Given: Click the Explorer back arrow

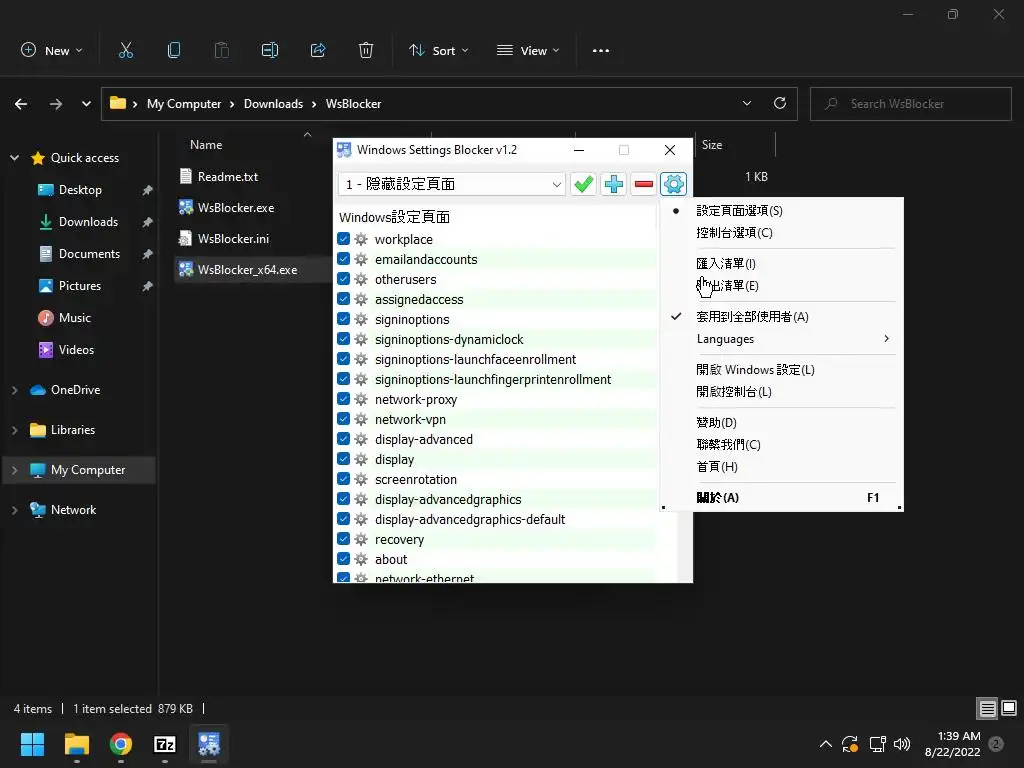Looking at the screenshot, I should click(21, 104).
